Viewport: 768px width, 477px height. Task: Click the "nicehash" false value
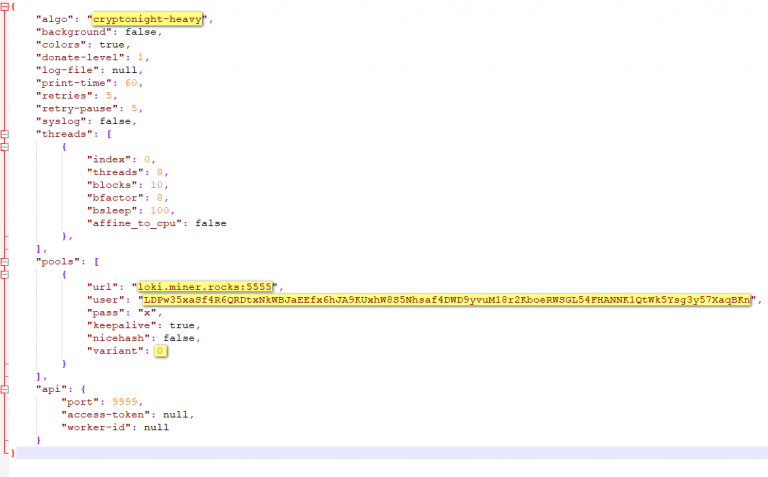[179, 338]
